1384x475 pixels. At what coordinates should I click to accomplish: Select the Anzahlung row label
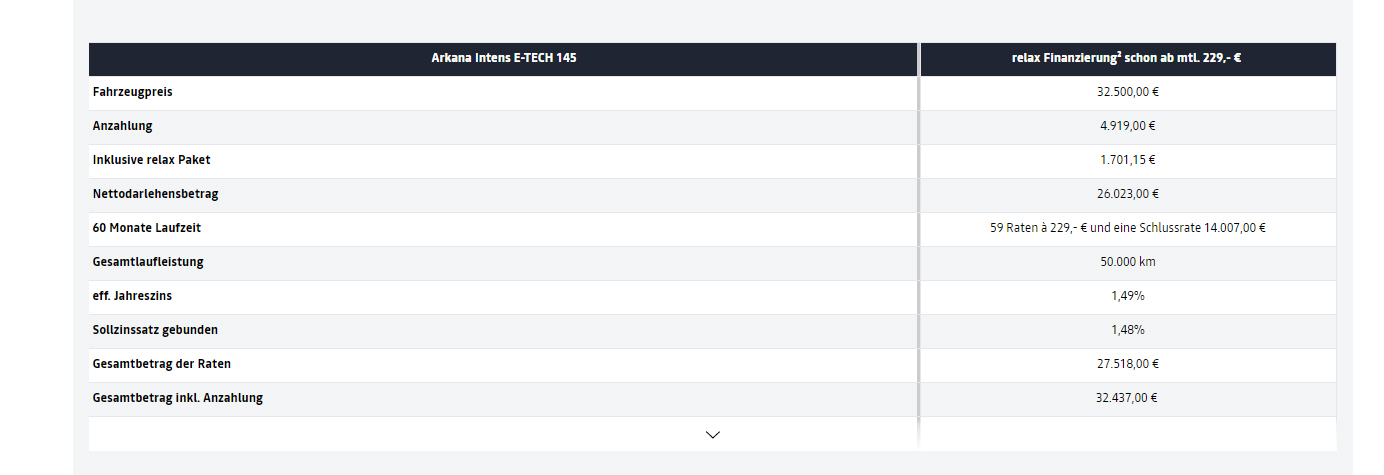[x=122, y=126]
